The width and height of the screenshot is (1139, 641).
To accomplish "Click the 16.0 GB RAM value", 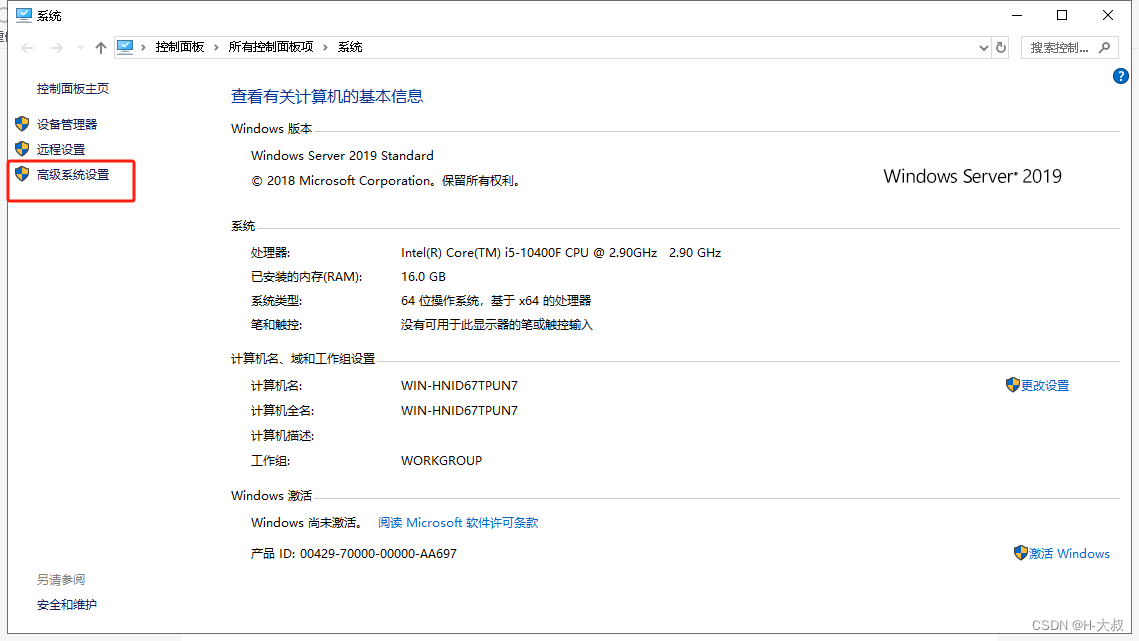I will point(423,277).
